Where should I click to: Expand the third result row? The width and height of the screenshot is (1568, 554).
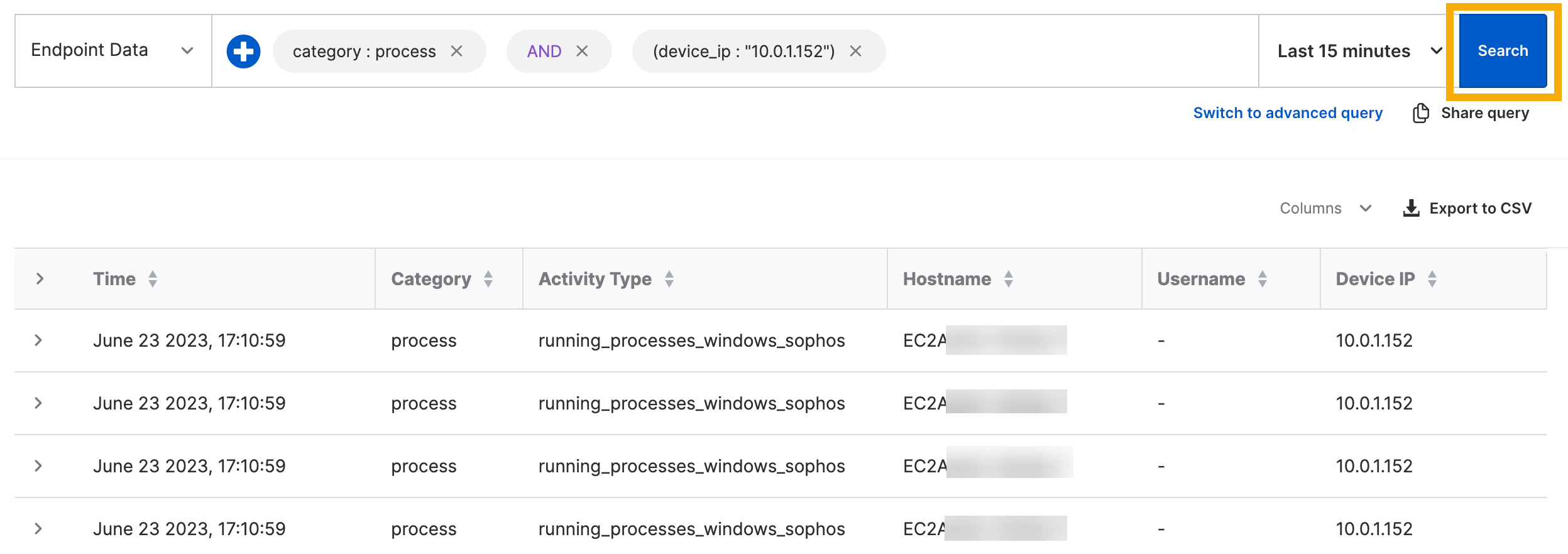38,466
